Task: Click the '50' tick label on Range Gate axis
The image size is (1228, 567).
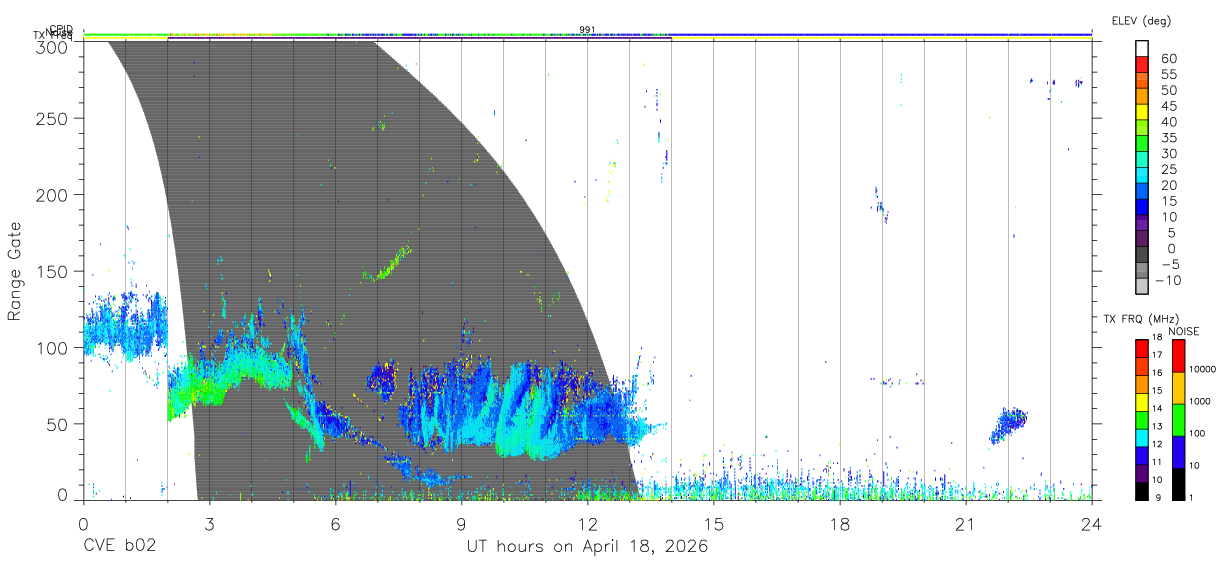Action: click(x=57, y=424)
